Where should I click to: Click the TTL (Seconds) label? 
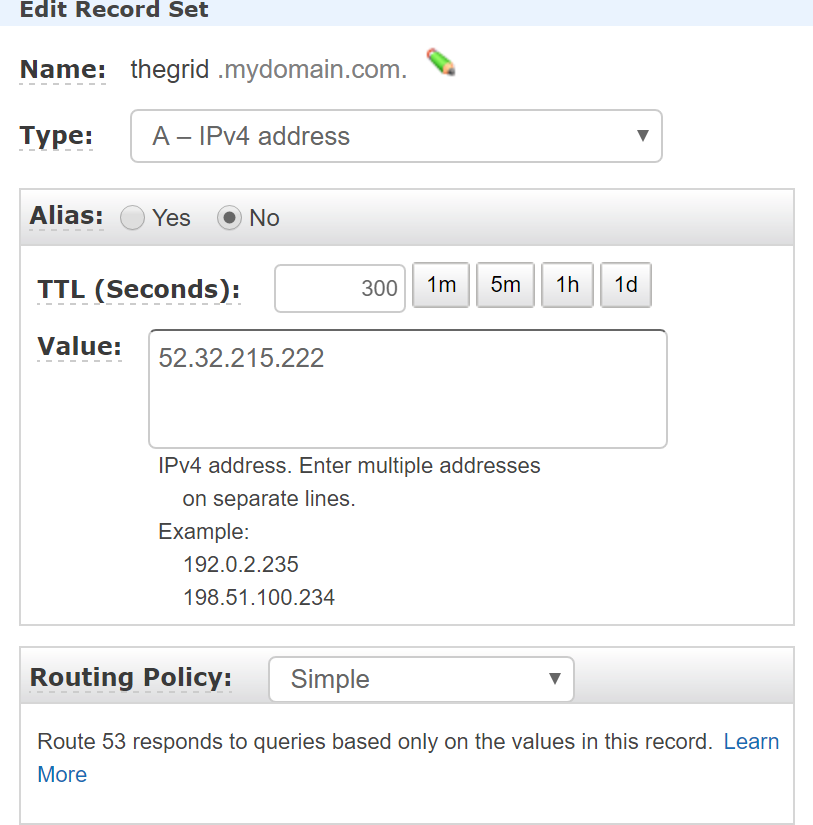(139, 289)
